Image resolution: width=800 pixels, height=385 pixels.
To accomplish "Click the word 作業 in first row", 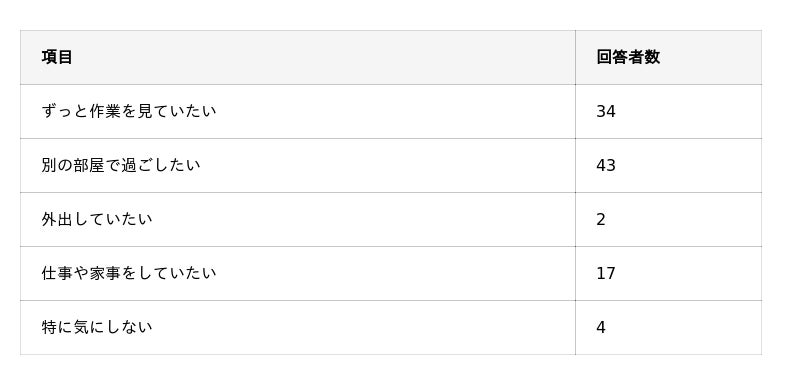I will 105,111.
